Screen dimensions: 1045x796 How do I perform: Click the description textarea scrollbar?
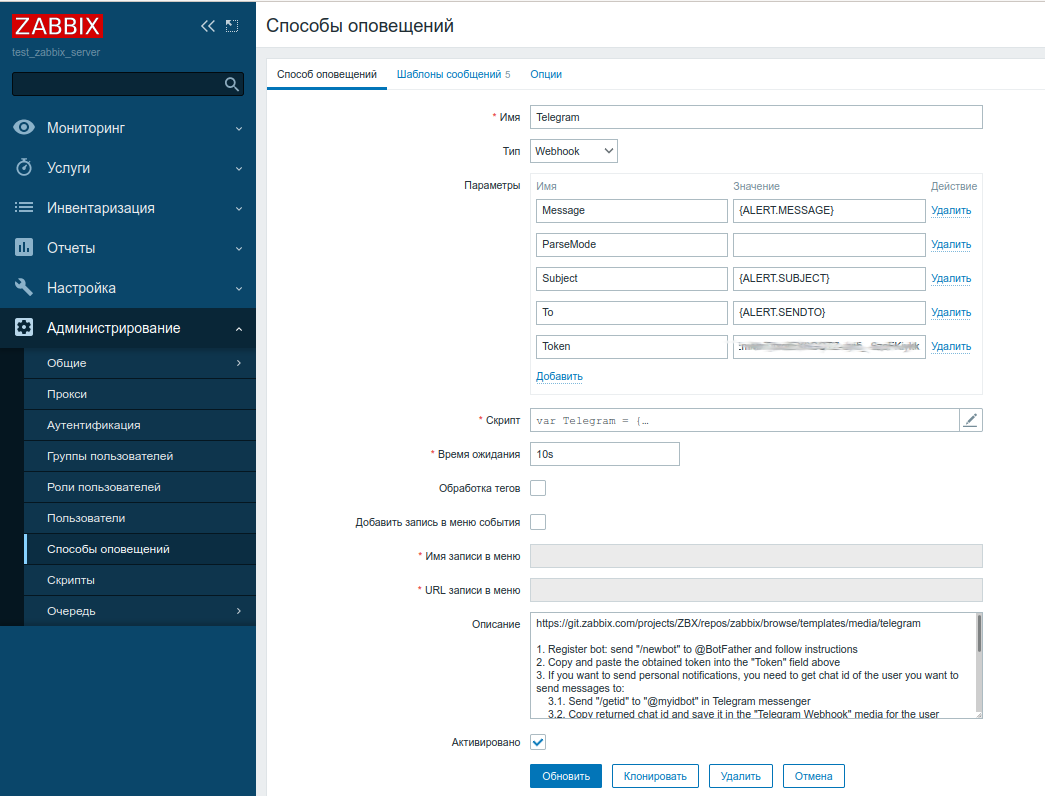pos(979,633)
